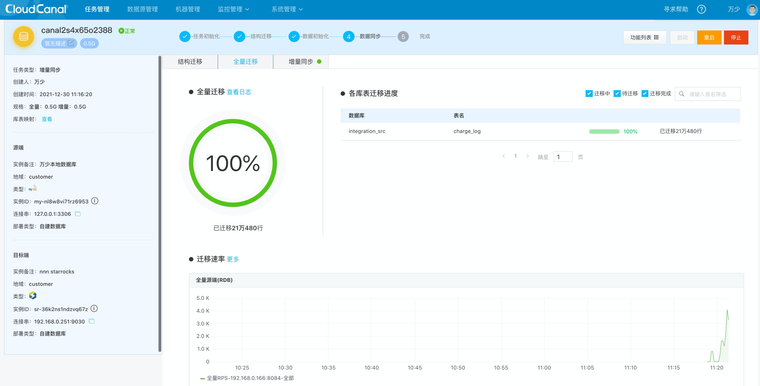Click the edit pencil next to 暂无描述
Viewport: 760px width, 386px height.
tap(71, 43)
